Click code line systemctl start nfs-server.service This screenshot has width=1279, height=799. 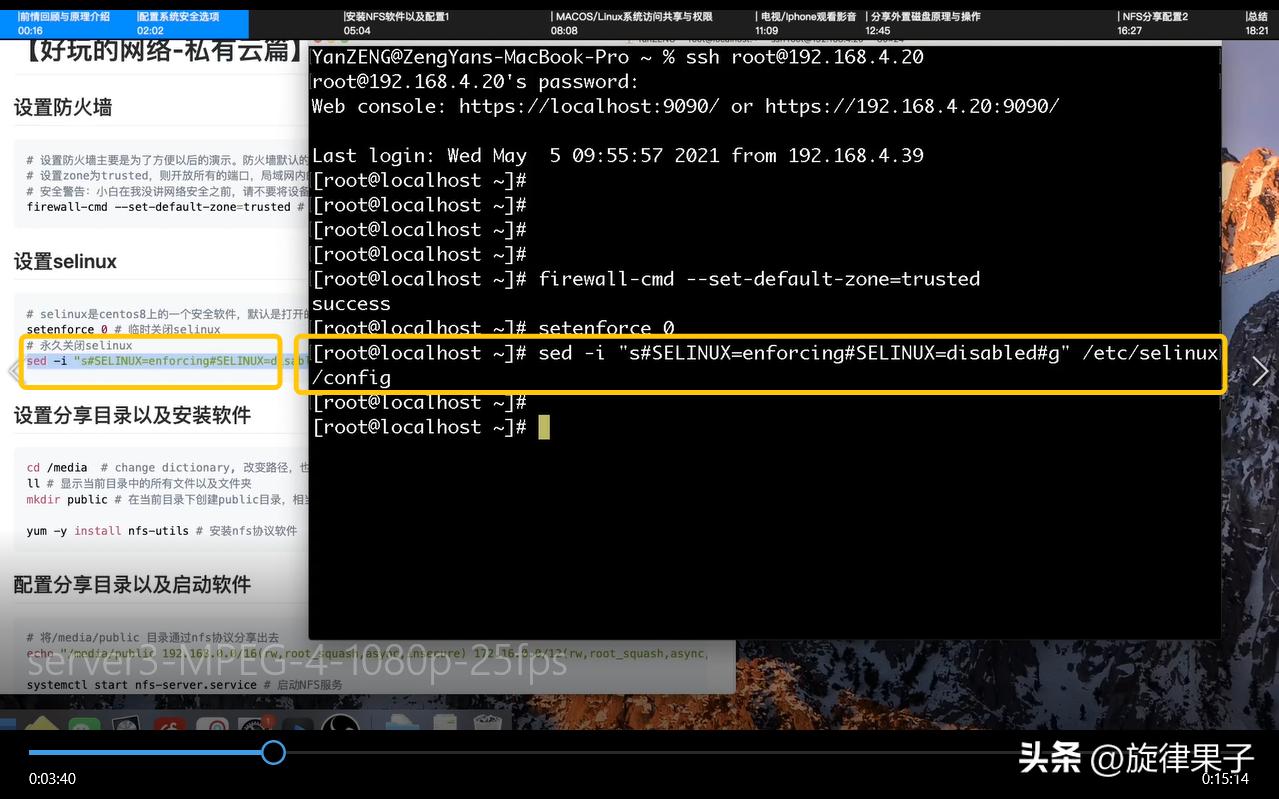184,685
